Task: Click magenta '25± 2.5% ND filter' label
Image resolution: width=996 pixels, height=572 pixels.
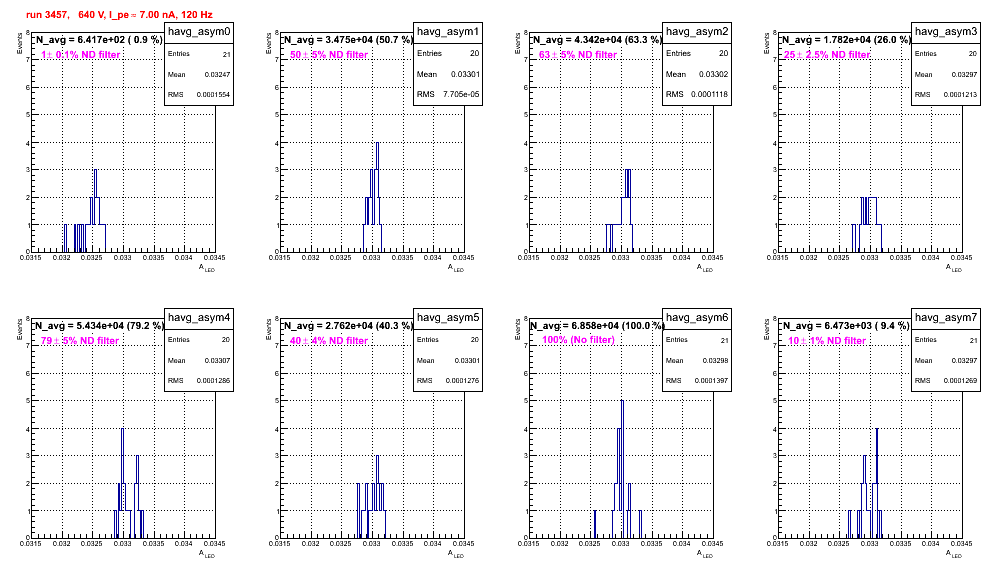Action: pos(826,55)
